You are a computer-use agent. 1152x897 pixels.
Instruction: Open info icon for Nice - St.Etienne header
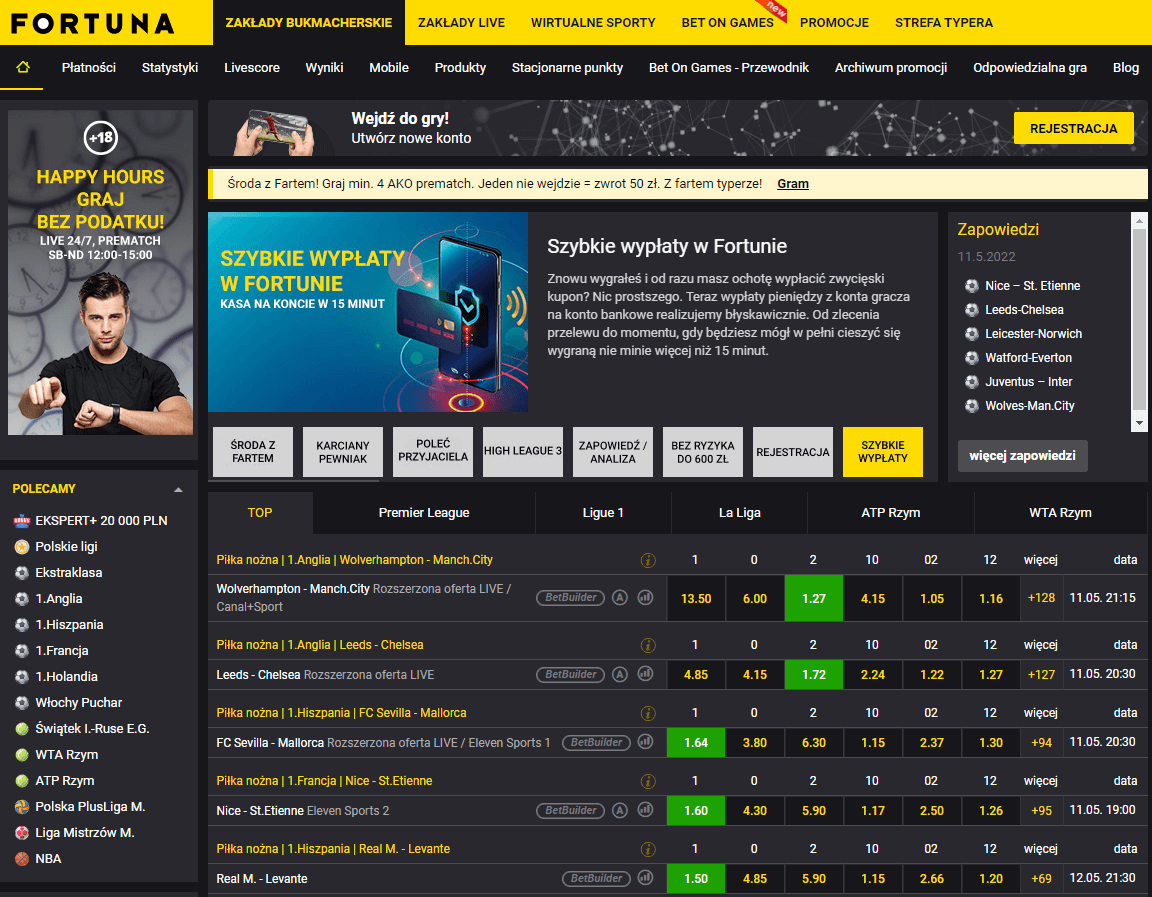click(648, 782)
